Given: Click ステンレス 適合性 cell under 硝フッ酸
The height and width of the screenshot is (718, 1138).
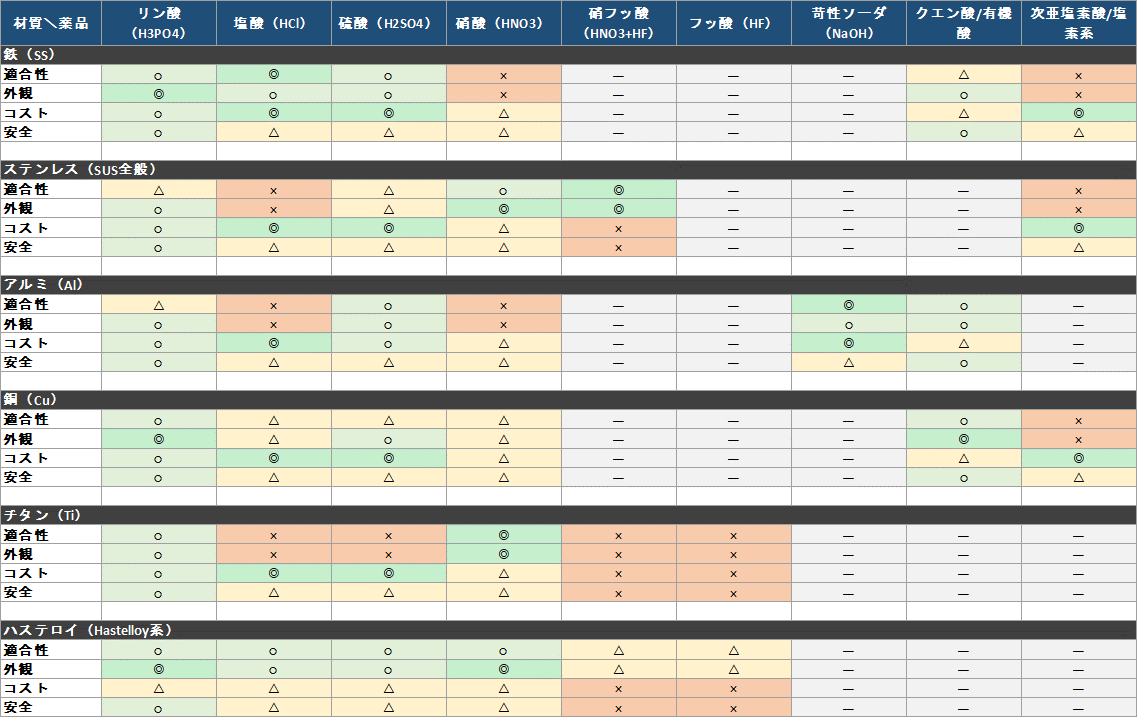Looking at the screenshot, I should coord(618,189).
